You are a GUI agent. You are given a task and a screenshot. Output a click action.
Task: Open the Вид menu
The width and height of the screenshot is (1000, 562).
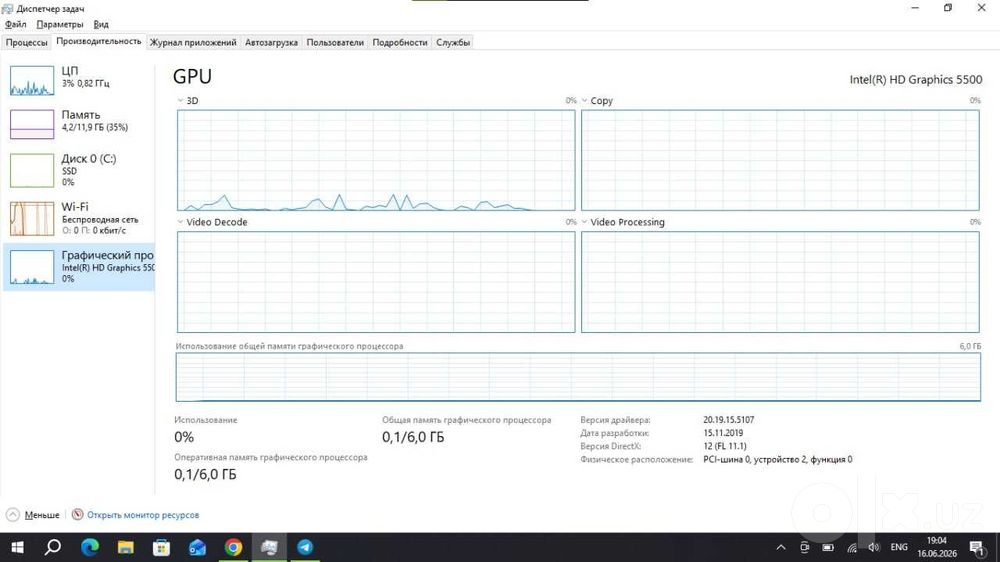(x=101, y=24)
